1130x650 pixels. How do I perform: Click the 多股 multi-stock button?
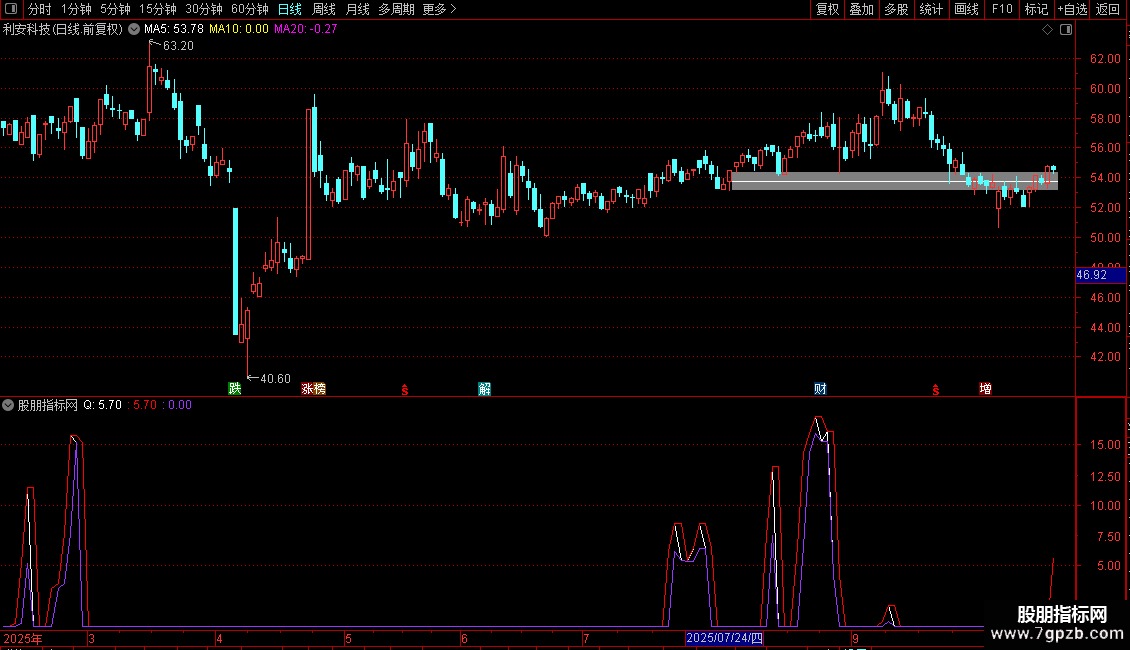point(896,9)
